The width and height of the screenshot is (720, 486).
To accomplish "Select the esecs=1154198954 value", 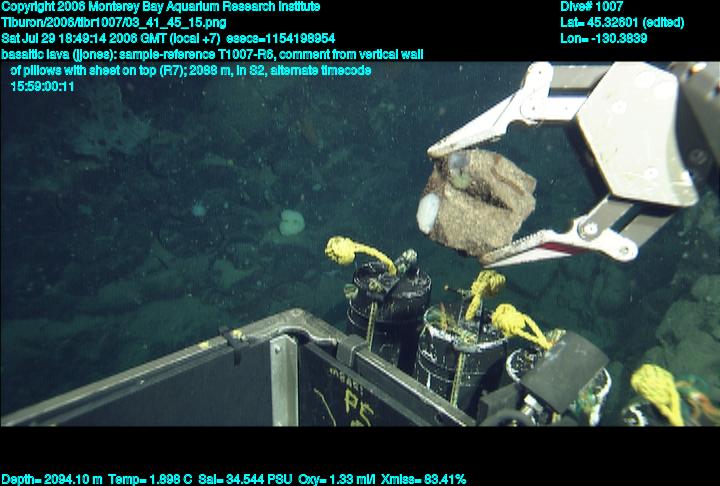I will 281,38.
